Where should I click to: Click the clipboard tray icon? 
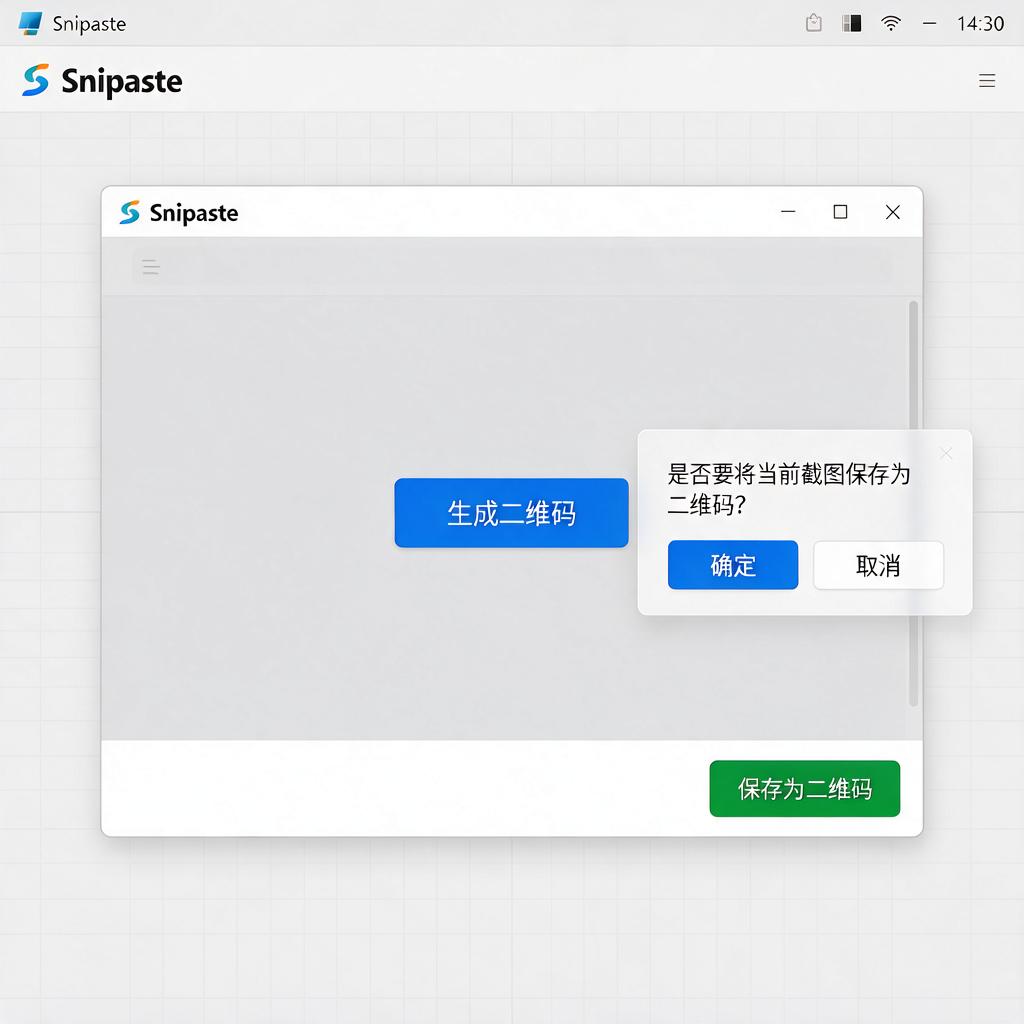(x=814, y=23)
